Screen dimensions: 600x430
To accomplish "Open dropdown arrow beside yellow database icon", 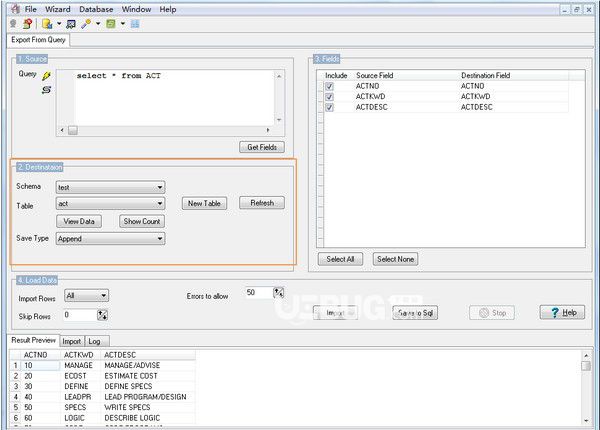I will click(59, 24).
